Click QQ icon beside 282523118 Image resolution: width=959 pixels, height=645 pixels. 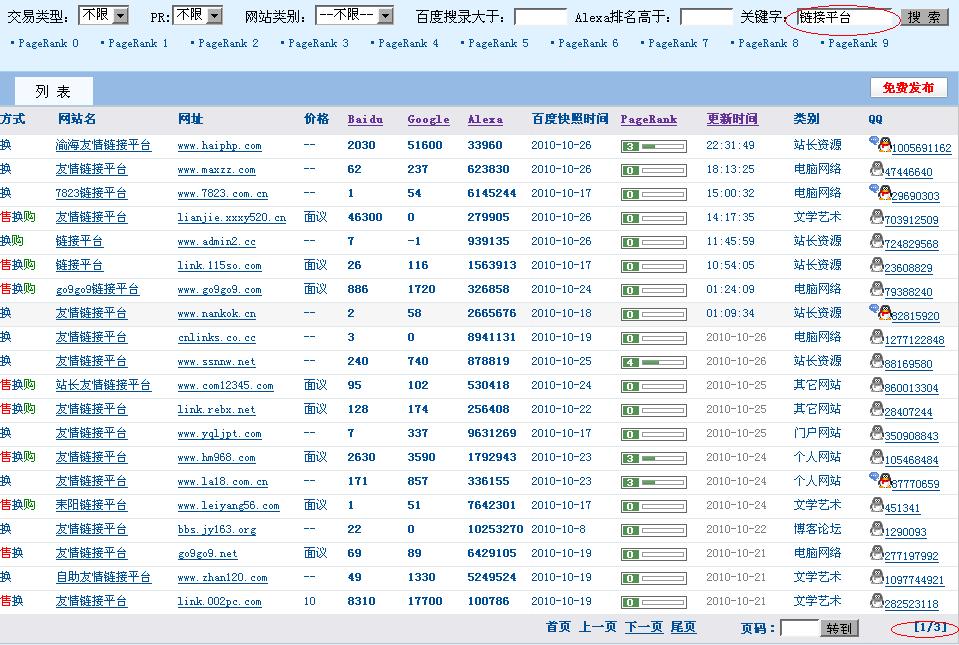coord(876,602)
